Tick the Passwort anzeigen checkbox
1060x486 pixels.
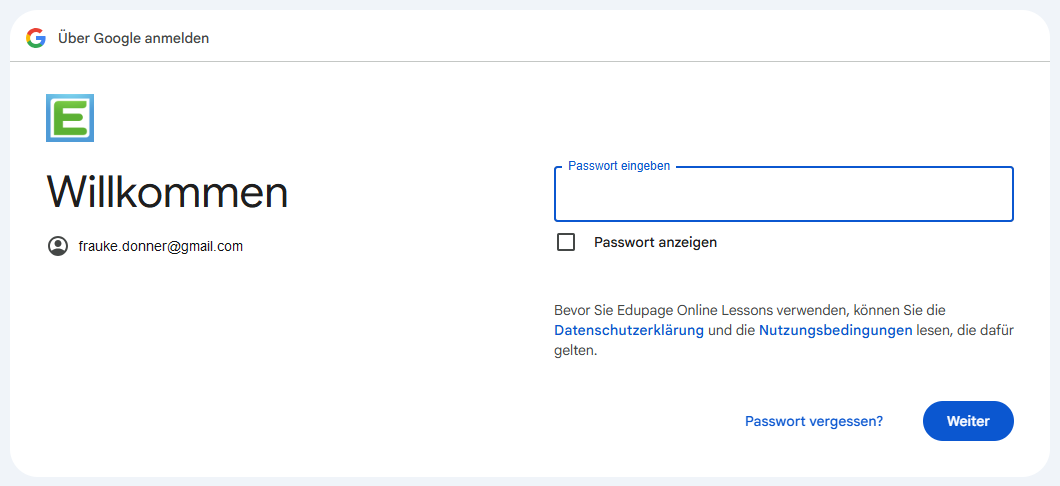(x=566, y=242)
